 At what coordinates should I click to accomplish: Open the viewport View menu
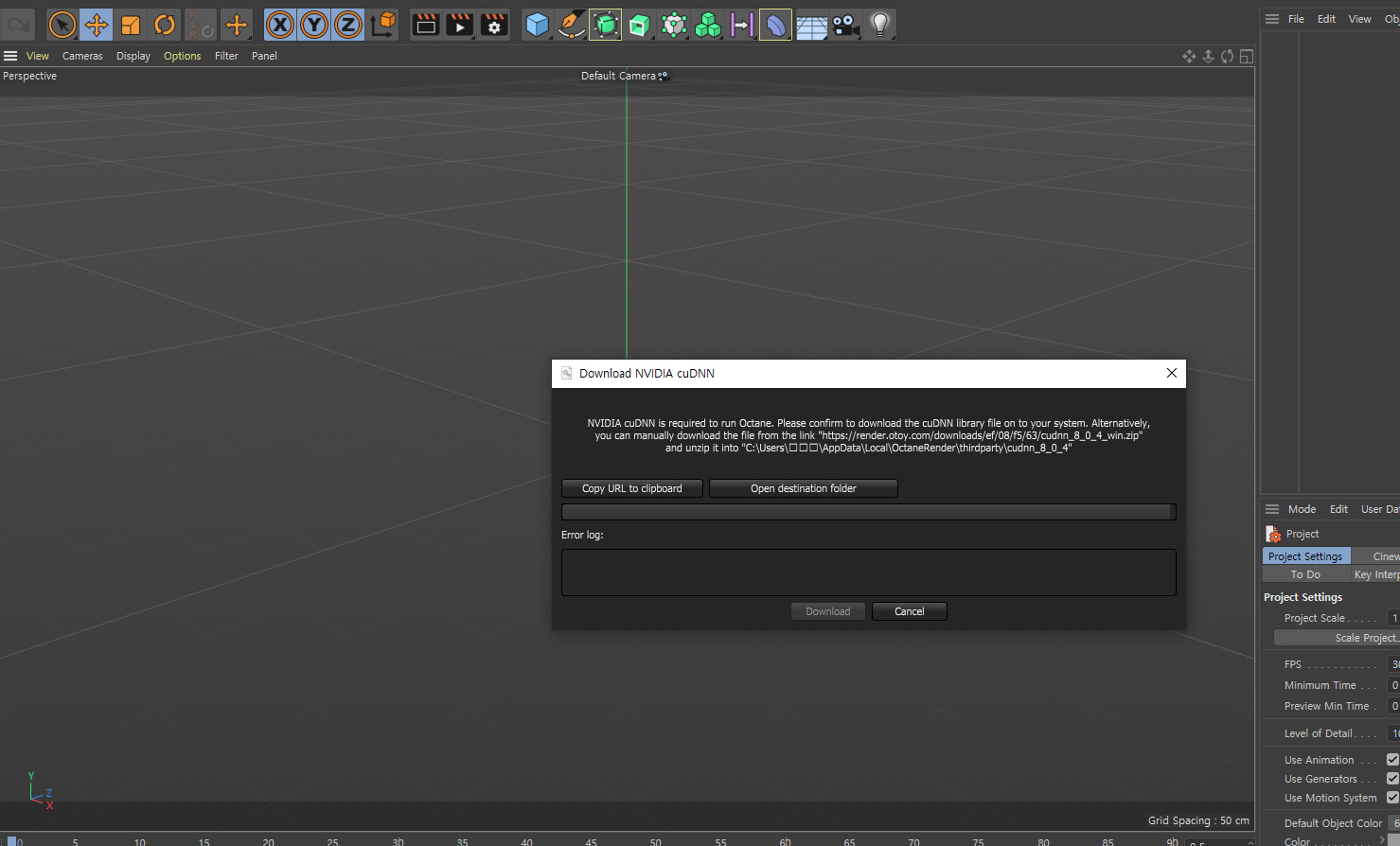[38, 56]
